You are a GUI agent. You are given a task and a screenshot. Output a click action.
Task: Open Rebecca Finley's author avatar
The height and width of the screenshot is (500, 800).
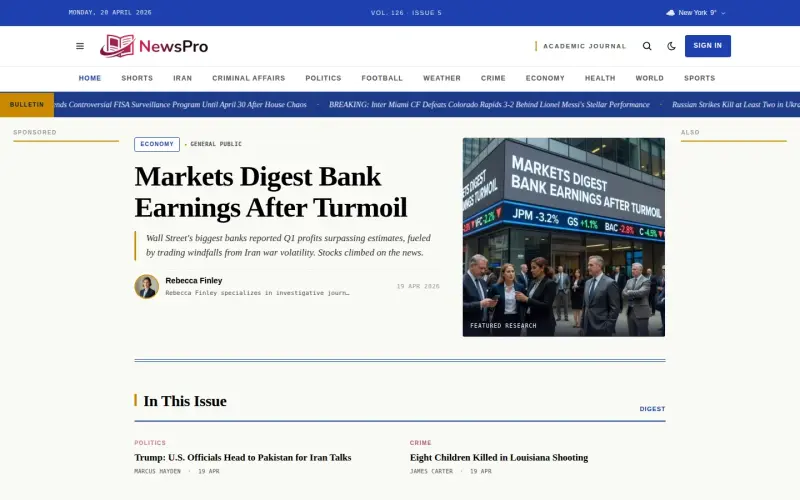click(147, 287)
